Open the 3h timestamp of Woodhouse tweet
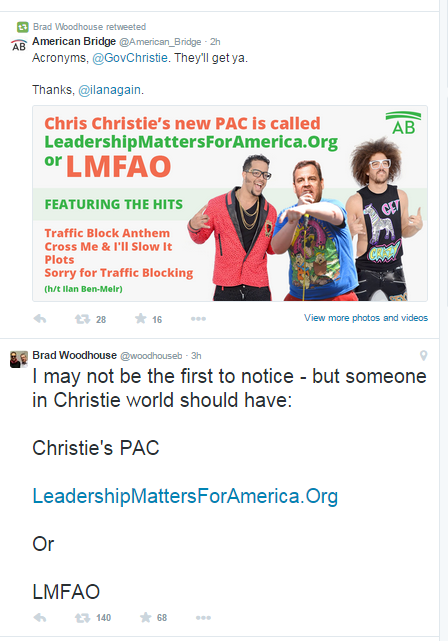The width and height of the screenshot is (448, 641). [196, 356]
